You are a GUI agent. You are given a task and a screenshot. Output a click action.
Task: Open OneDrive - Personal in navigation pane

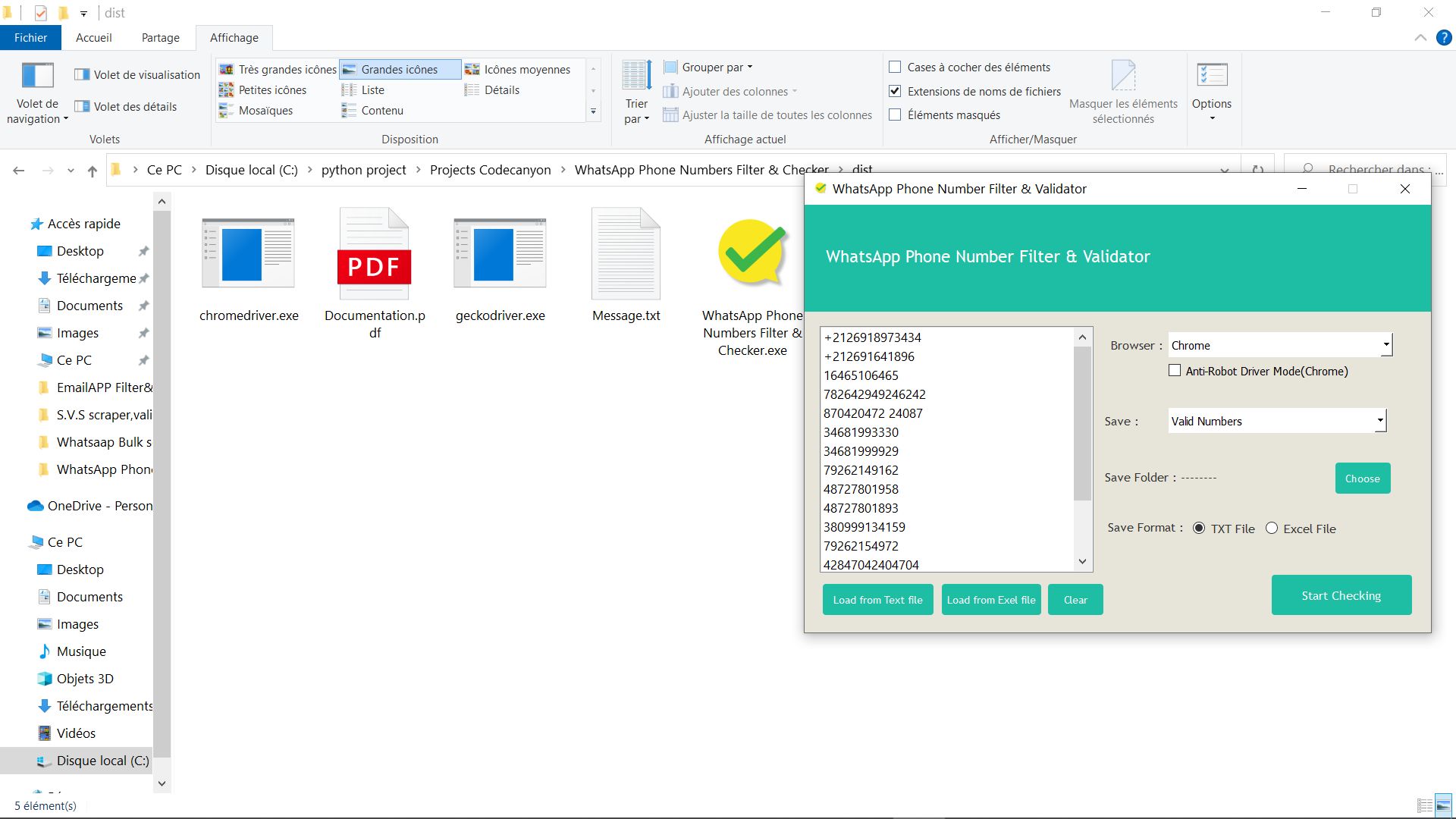point(89,506)
